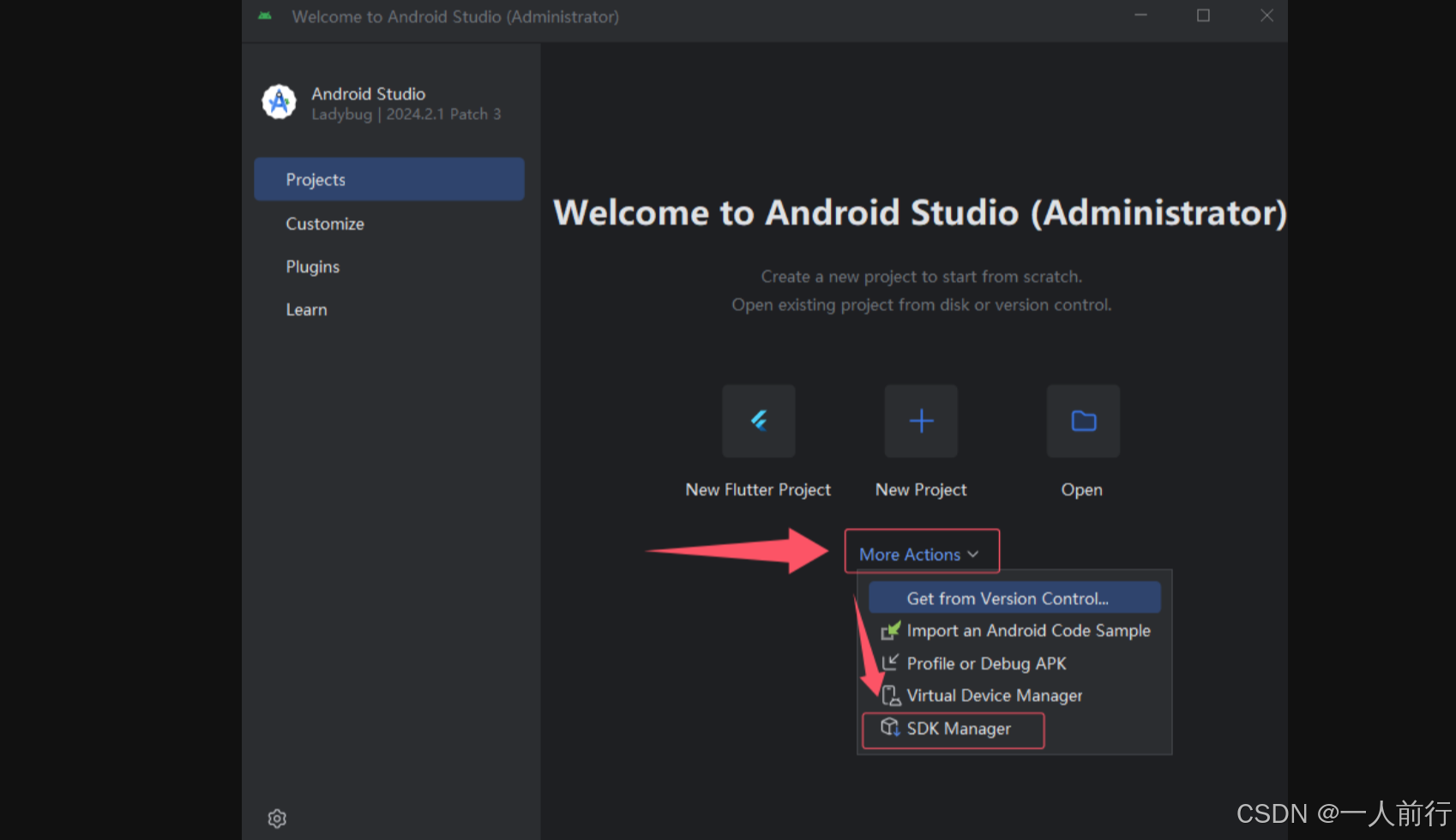Screen dimensions: 1456x840
Task: Choose Get from Version Control
Action: (1014, 598)
